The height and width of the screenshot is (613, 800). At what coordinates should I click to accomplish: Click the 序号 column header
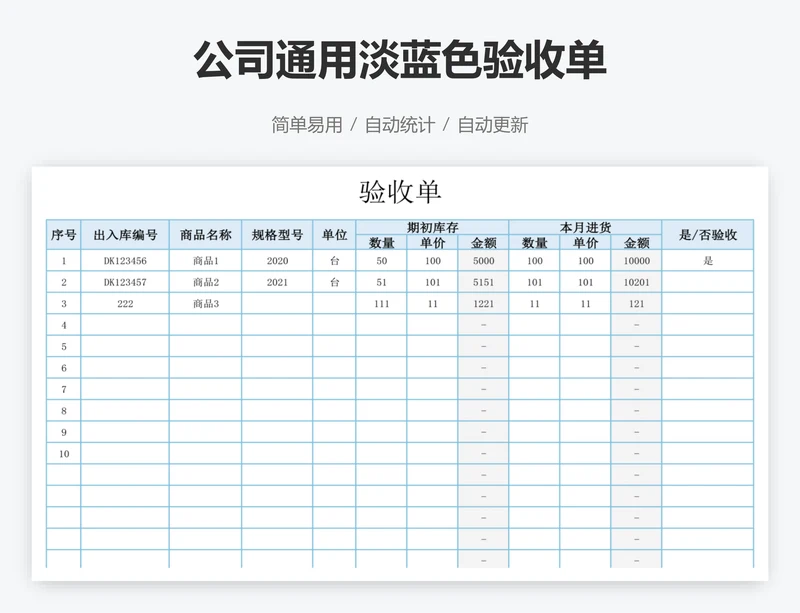pos(64,235)
